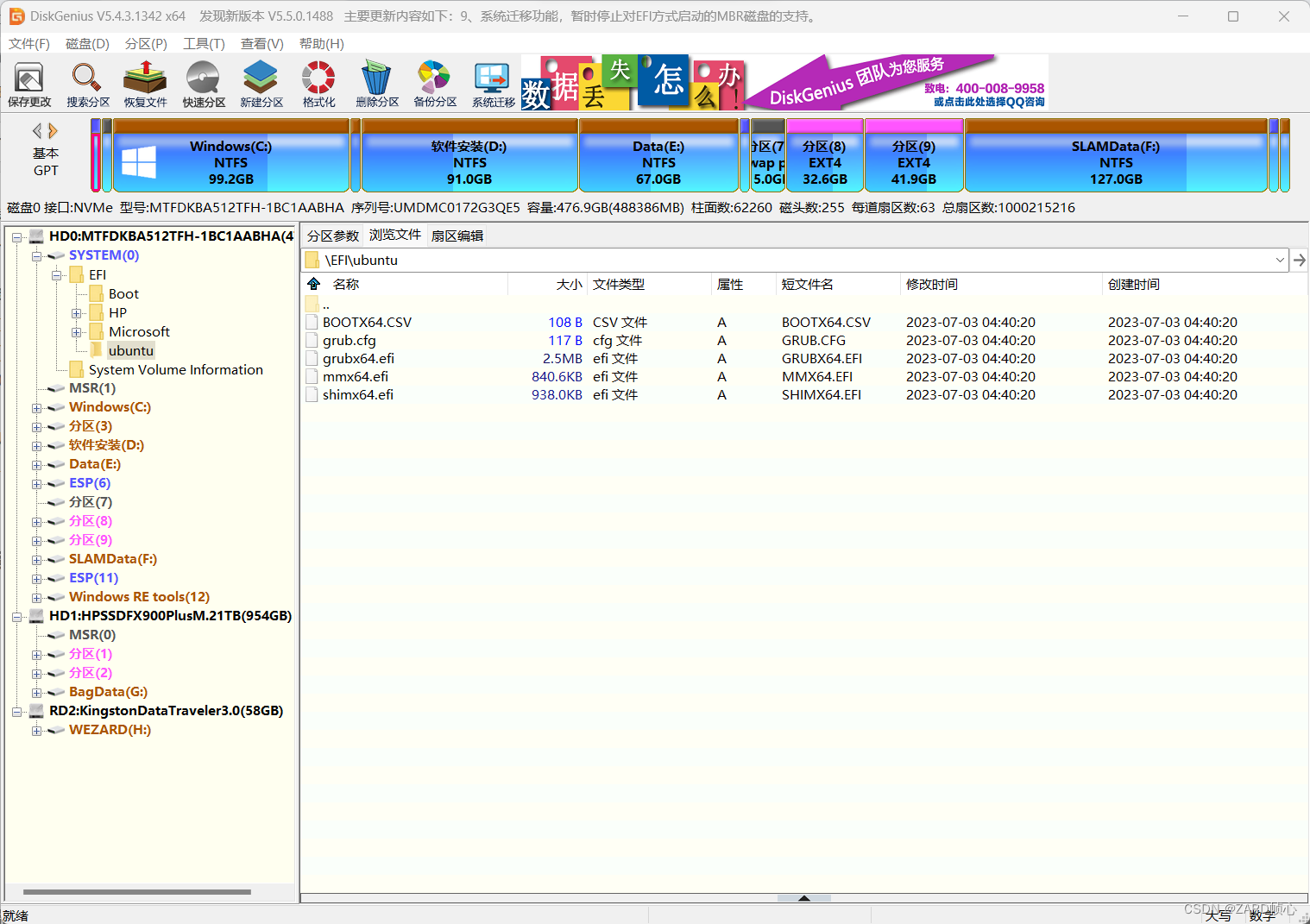1310x924 pixels.
Task: Open the Help (帮助) menu
Action: point(322,43)
